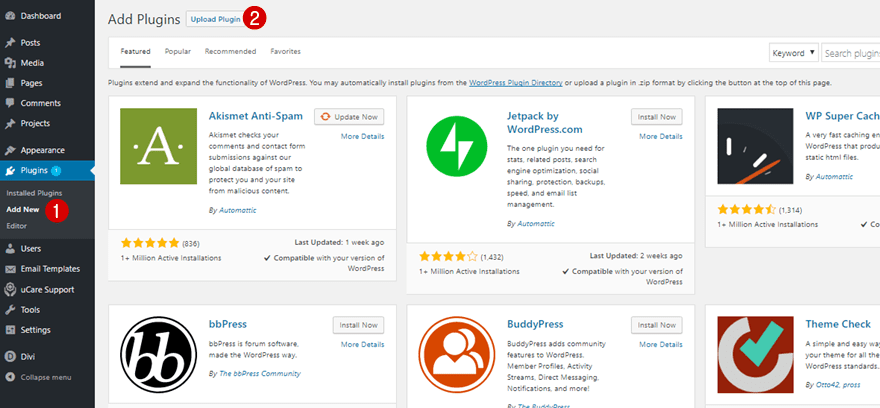This screenshot has height=408, width=880.
Task: Open the BuddyPress orange logo thumbnail
Action: 457,355
